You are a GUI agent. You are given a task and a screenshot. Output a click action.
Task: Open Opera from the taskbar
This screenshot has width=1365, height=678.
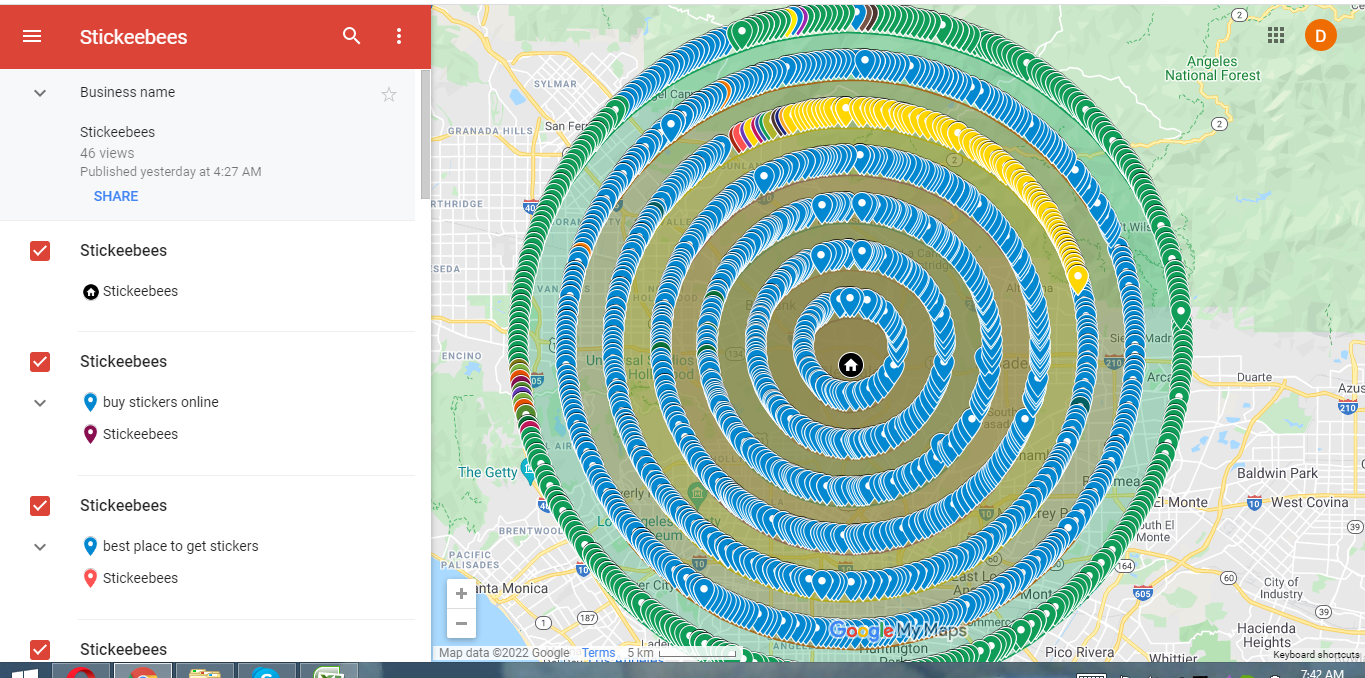81,671
